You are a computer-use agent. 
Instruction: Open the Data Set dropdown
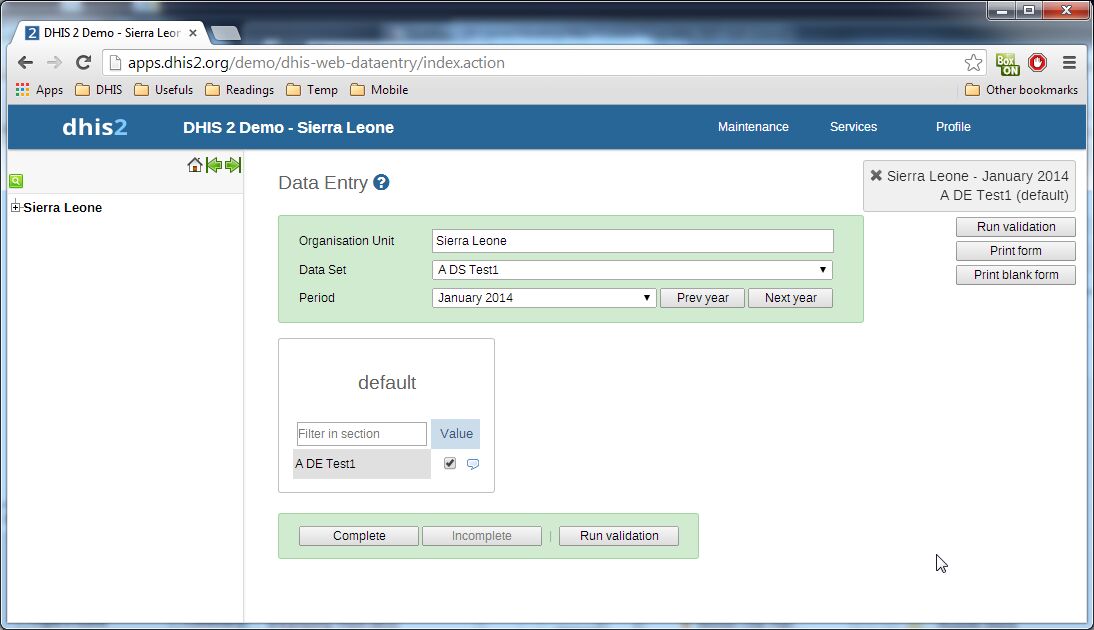[632, 270]
